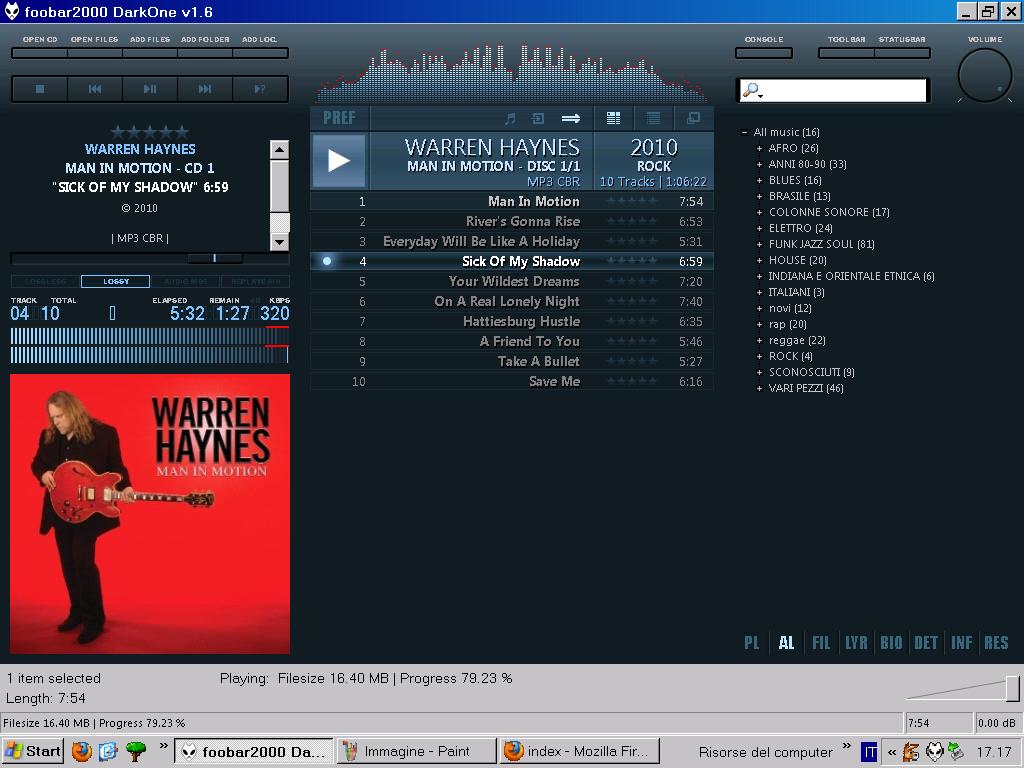Screen dimensions: 1024x768
Task: Click the box with arrow icon in header
Action: (x=538, y=118)
